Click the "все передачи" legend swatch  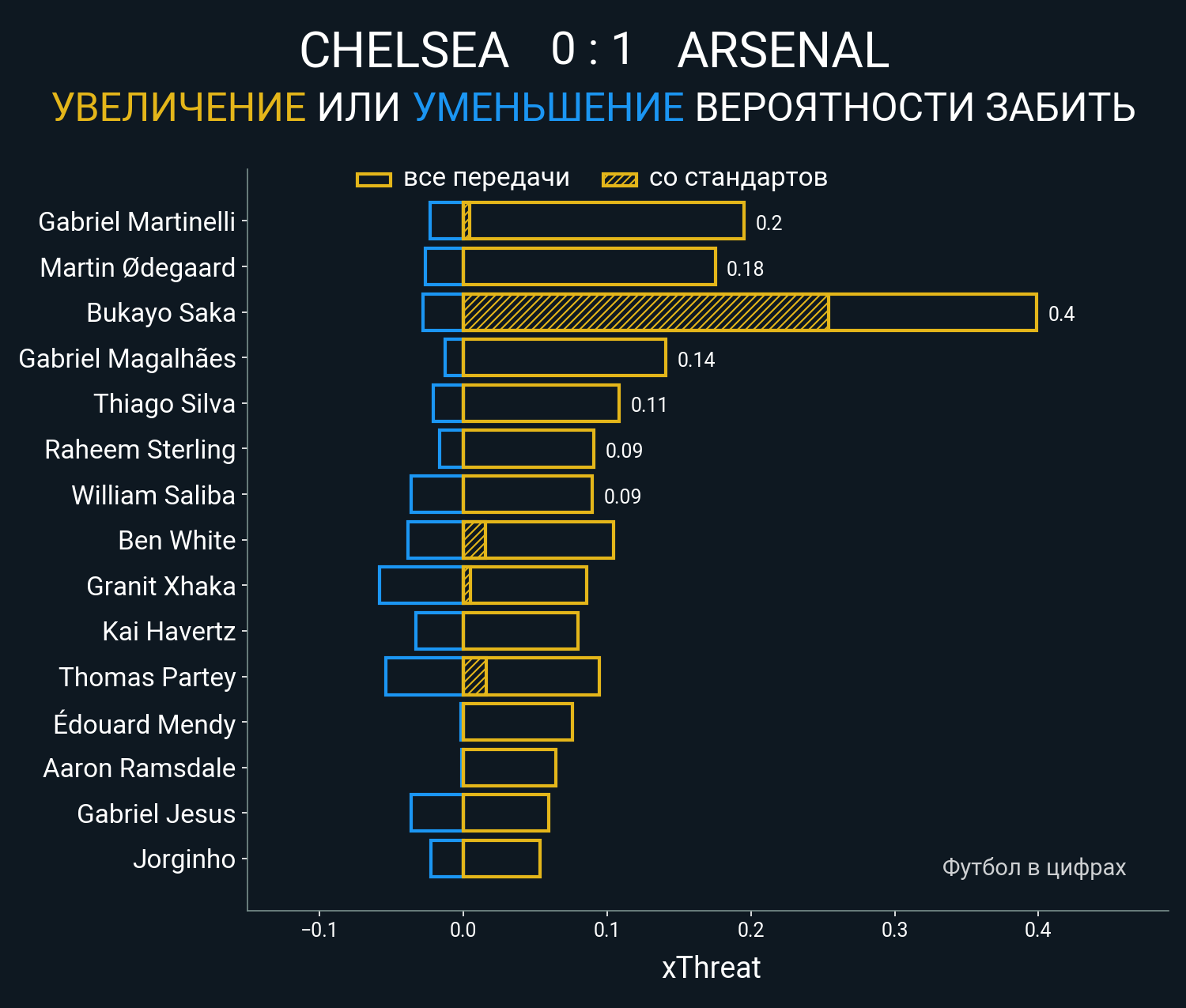pyautogui.click(x=374, y=179)
